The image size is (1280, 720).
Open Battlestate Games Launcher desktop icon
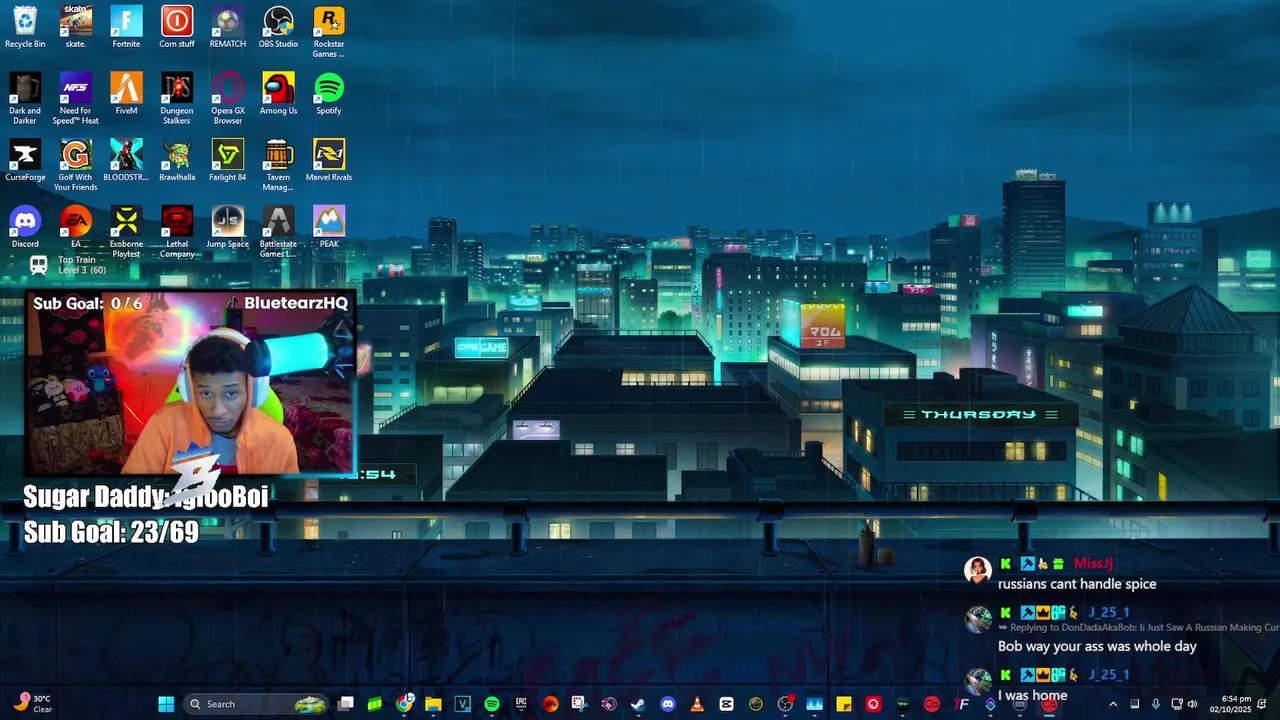[x=278, y=232]
